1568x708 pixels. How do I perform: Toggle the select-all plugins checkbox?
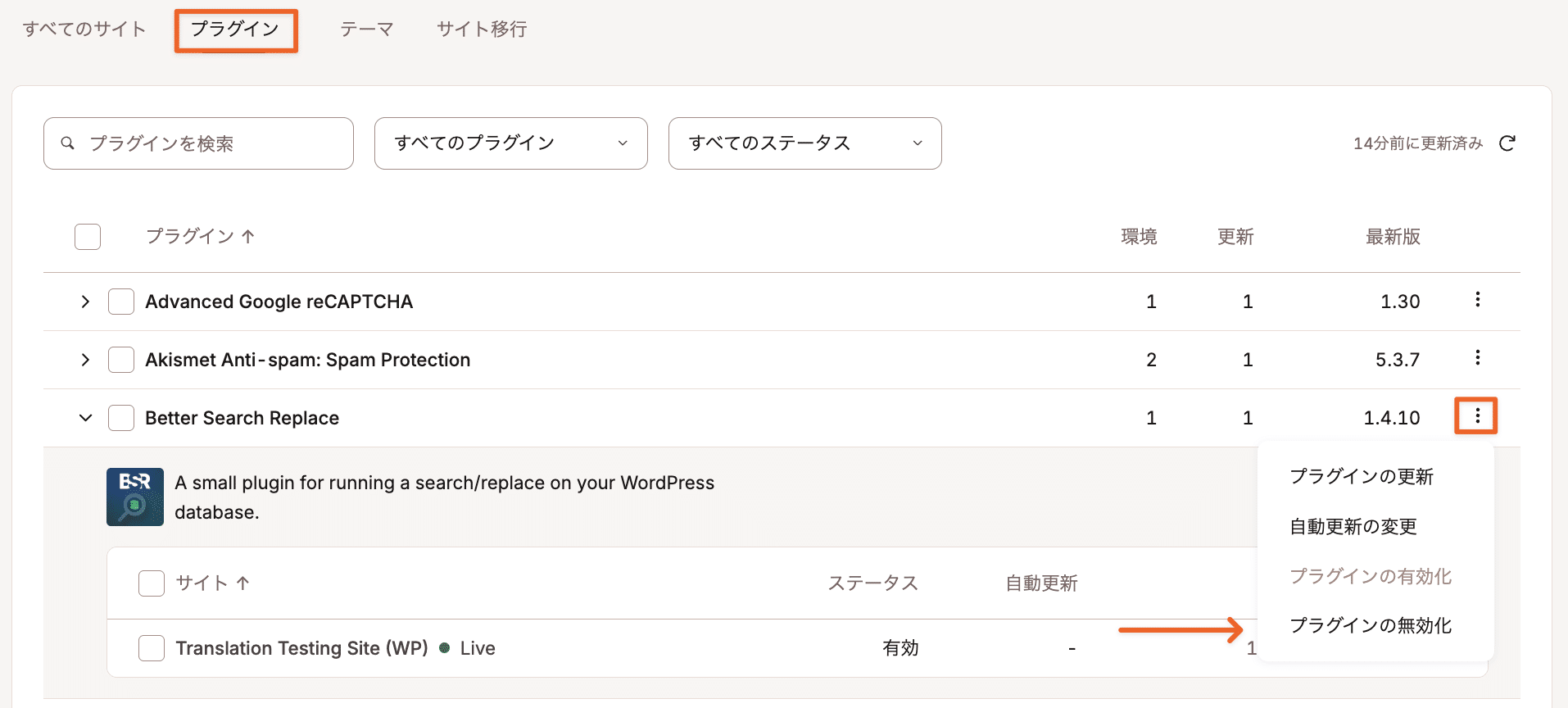(88, 237)
